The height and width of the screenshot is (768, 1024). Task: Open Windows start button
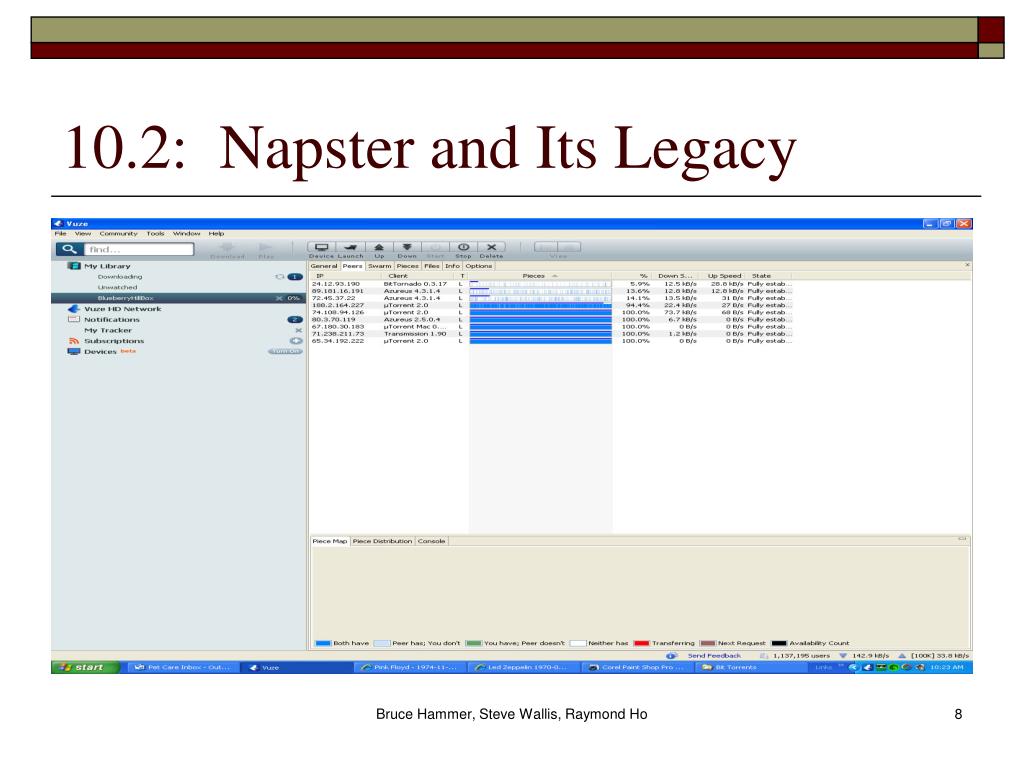pyautogui.click(x=86, y=667)
